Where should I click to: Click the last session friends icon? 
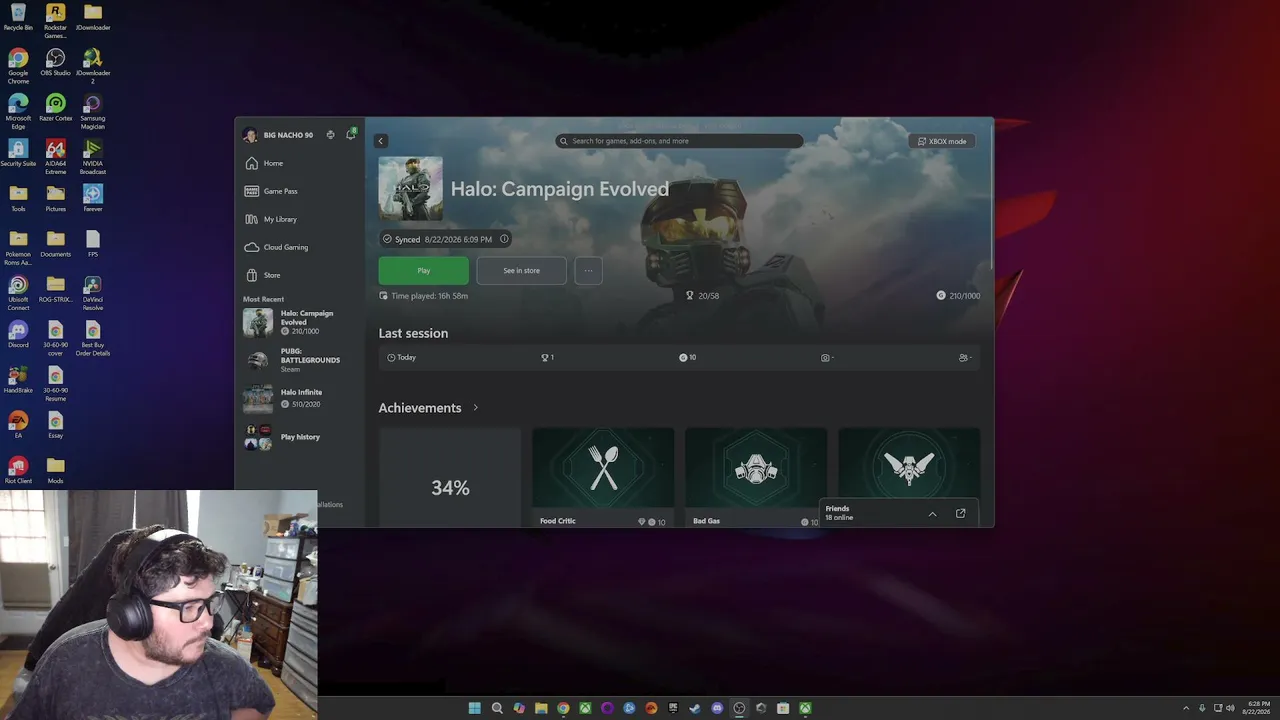[963, 357]
